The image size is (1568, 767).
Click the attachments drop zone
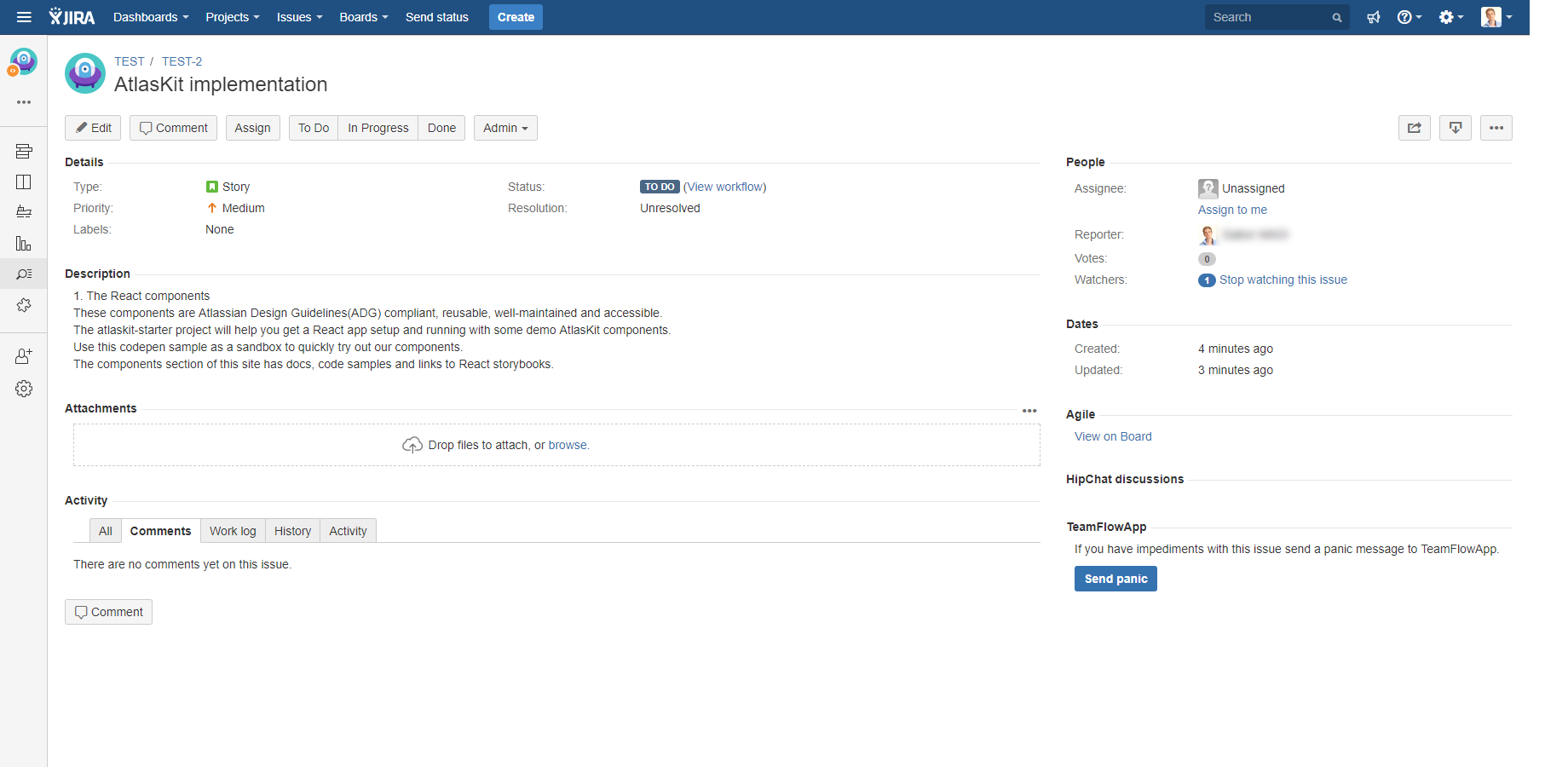(556, 445)
